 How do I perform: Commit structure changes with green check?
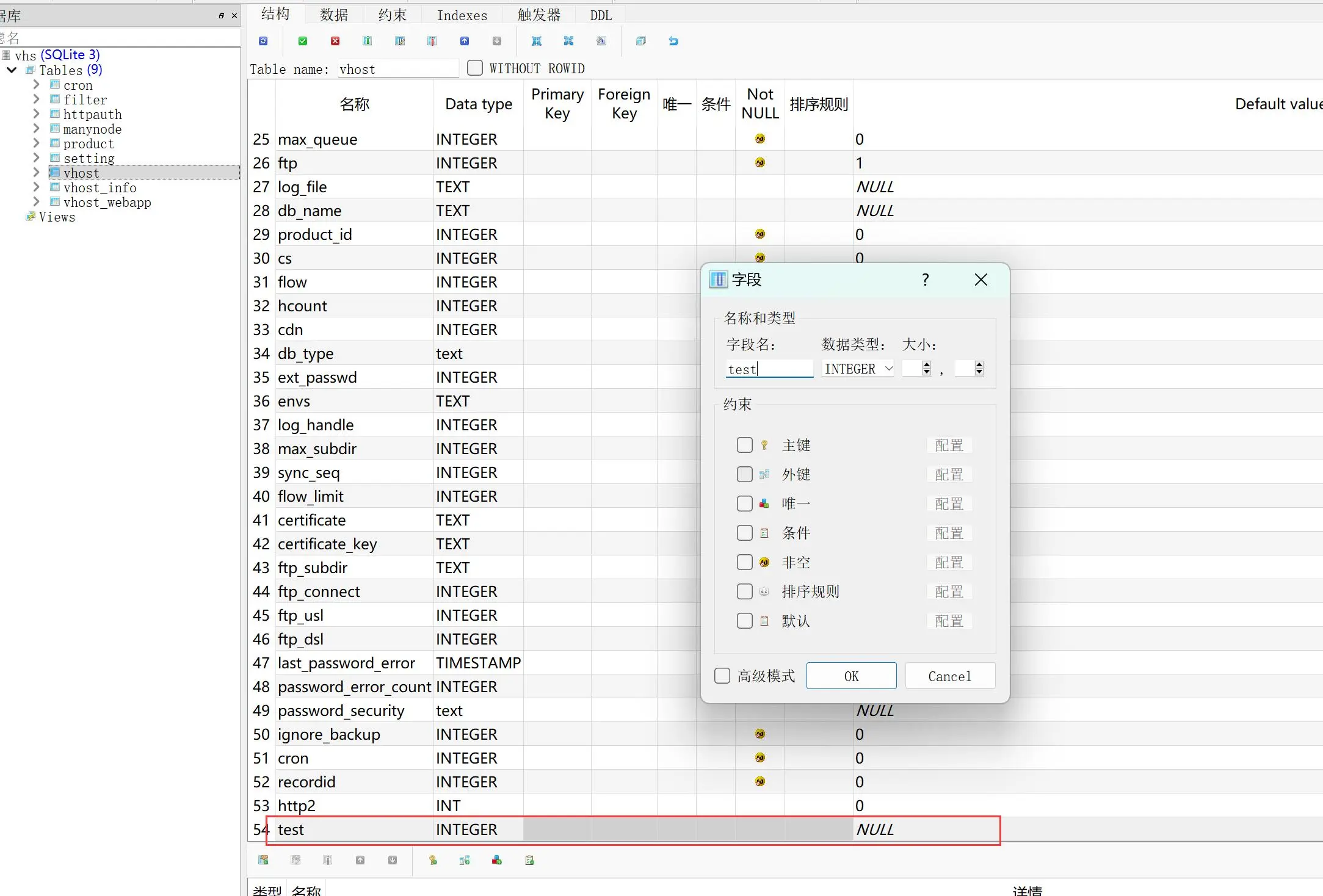pos(303,41)
